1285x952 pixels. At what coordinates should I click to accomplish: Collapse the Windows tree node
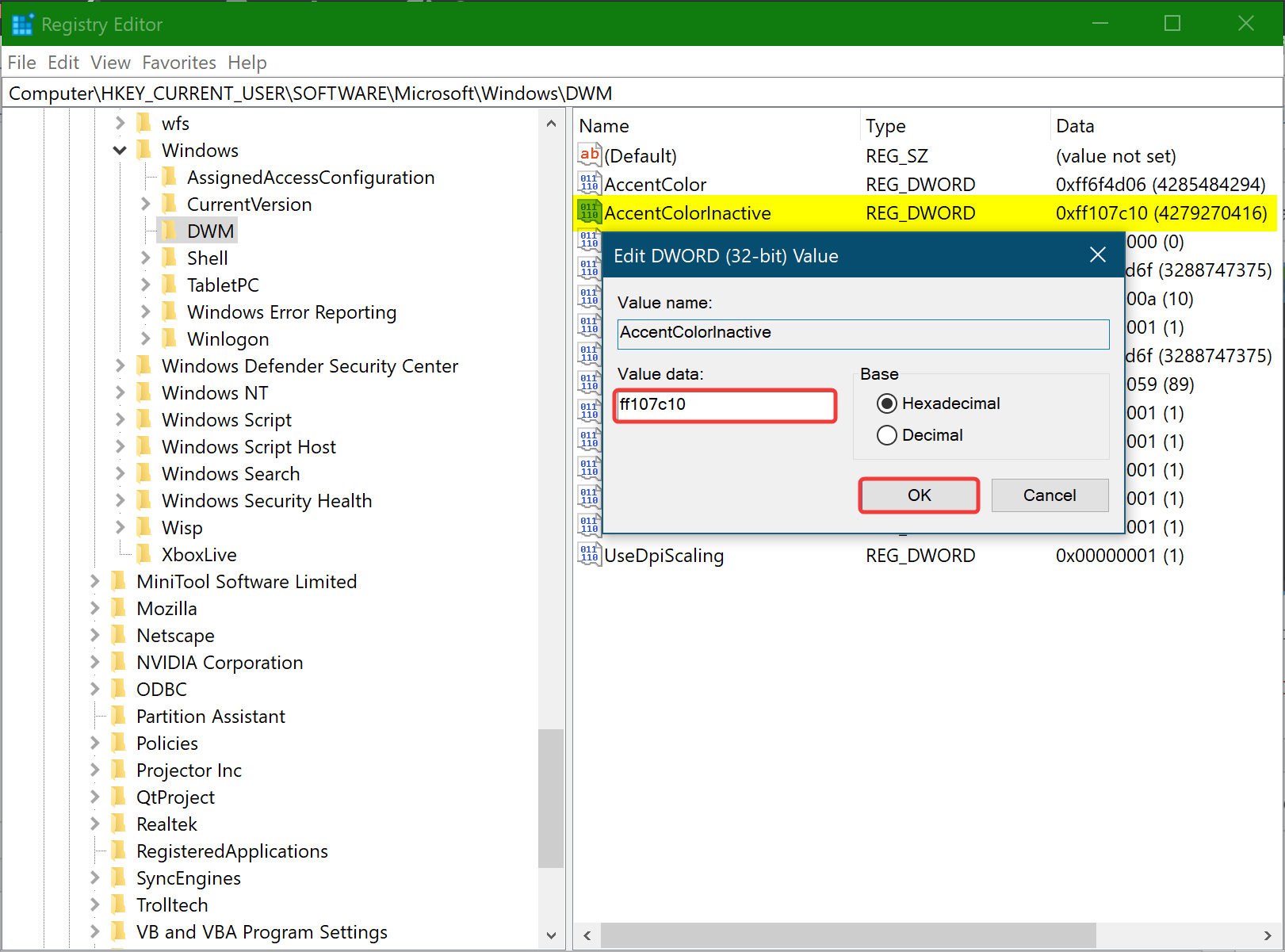pyautogui.click(x=120, y=150)
